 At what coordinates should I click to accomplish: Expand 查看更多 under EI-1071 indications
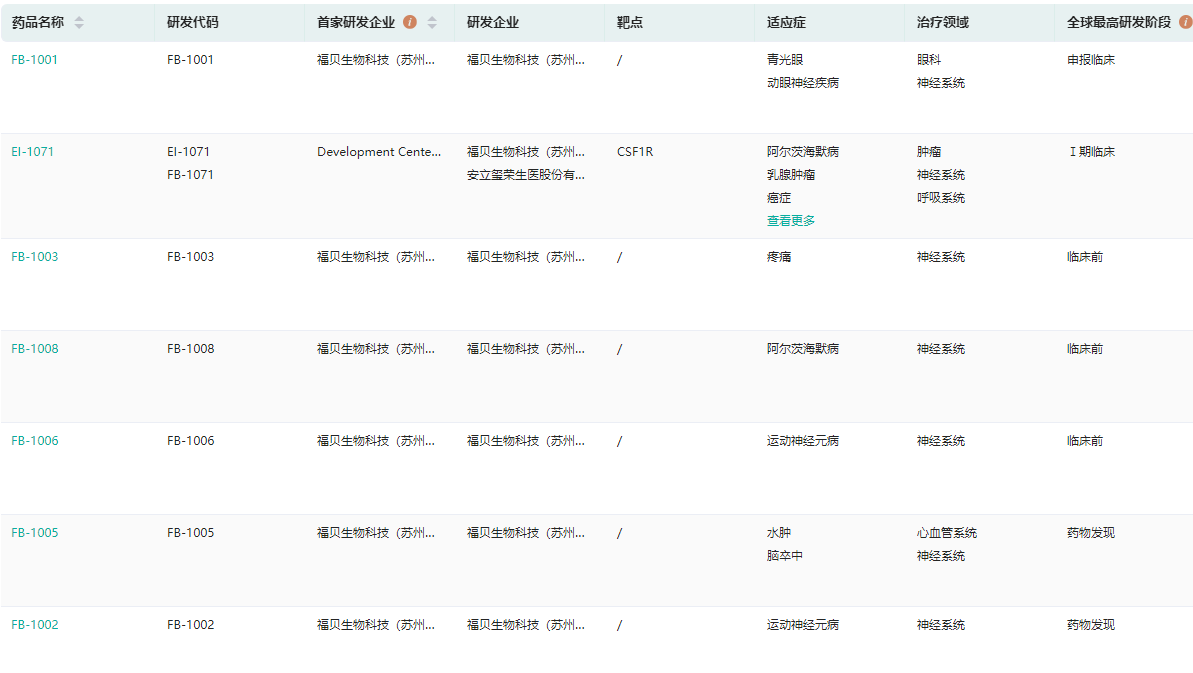click(791, 221)
